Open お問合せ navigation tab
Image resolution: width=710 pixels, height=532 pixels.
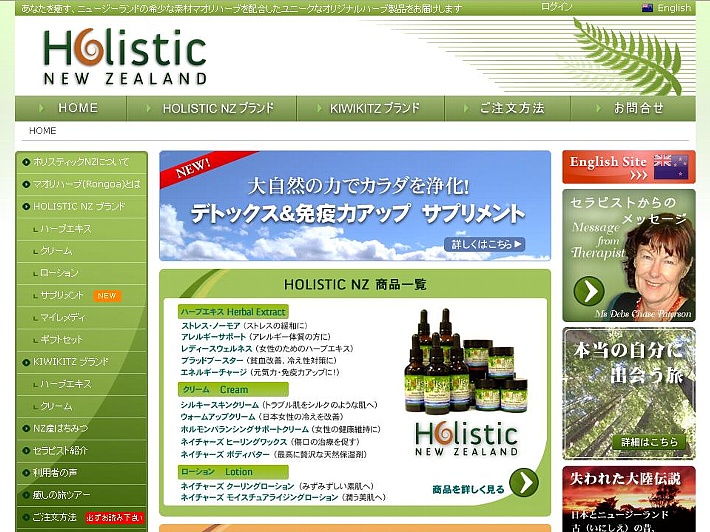(633, 108)
